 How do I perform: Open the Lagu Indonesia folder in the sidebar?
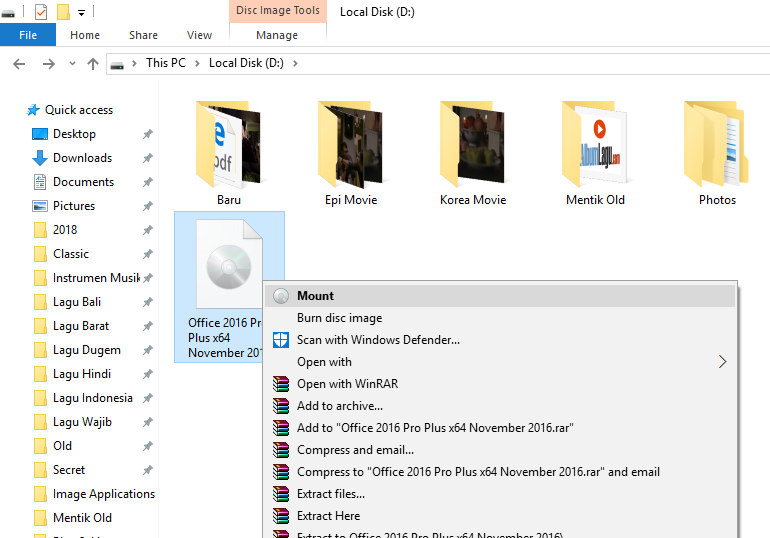pyautogui.click(x=92, y=398)
